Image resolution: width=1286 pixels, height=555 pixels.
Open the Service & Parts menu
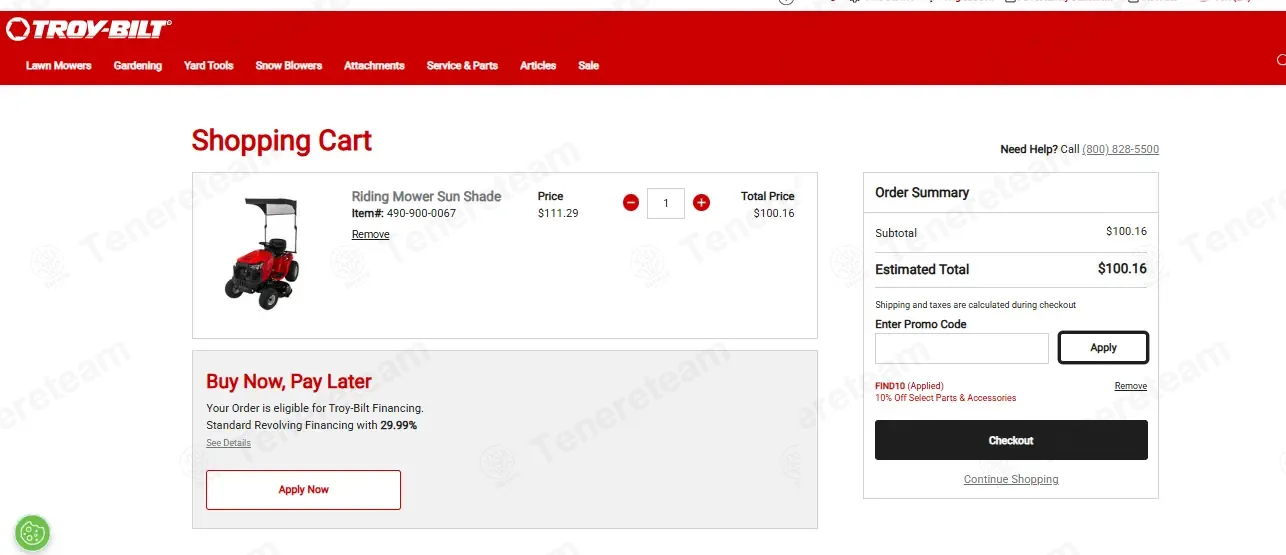[x=462, y=66]
